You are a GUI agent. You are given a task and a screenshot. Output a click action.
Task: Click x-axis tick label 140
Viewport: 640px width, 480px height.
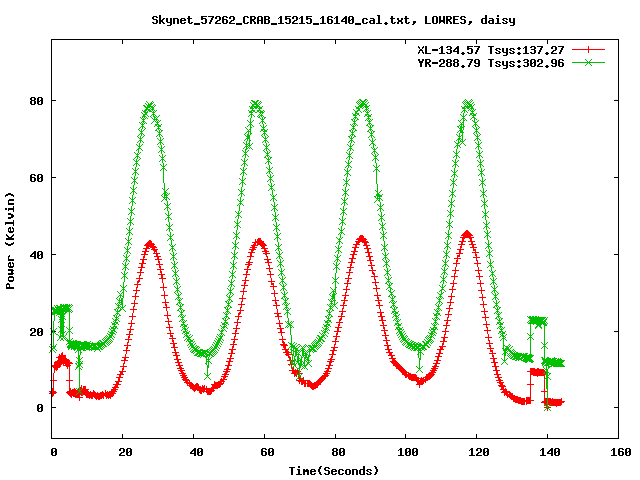550,452
